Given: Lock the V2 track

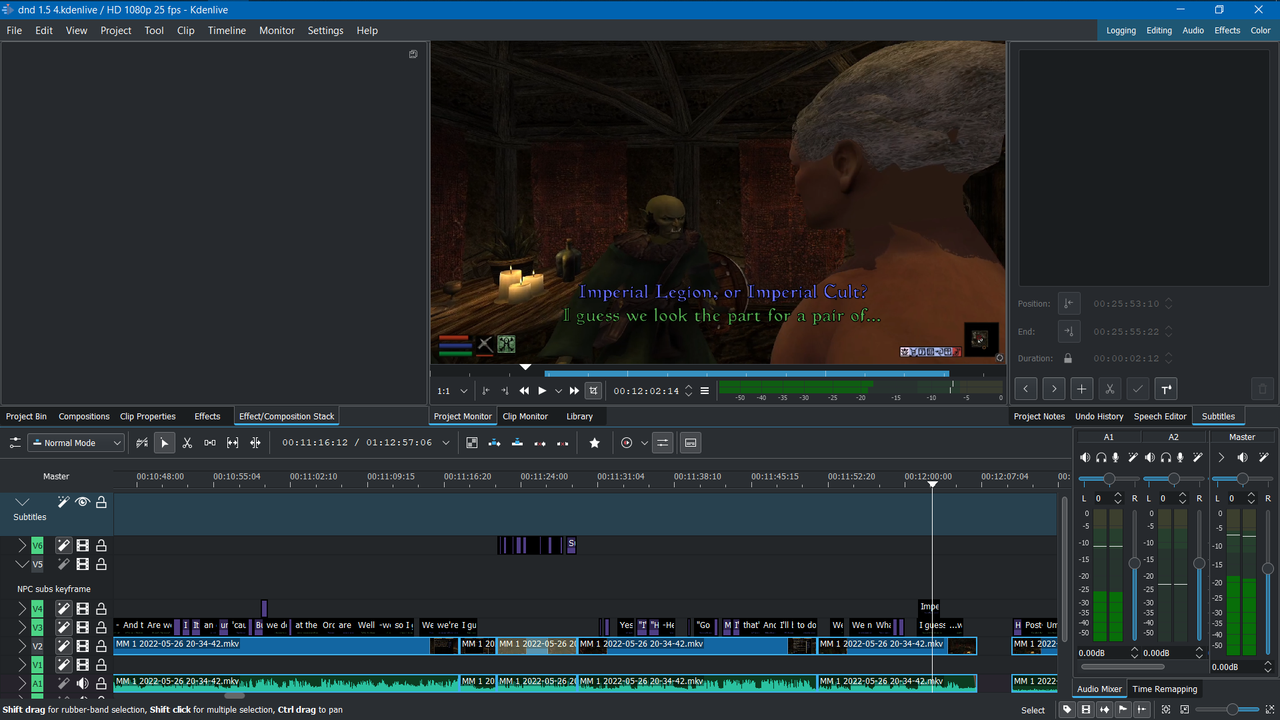Looking at the screenshot, I should point(101,646).
